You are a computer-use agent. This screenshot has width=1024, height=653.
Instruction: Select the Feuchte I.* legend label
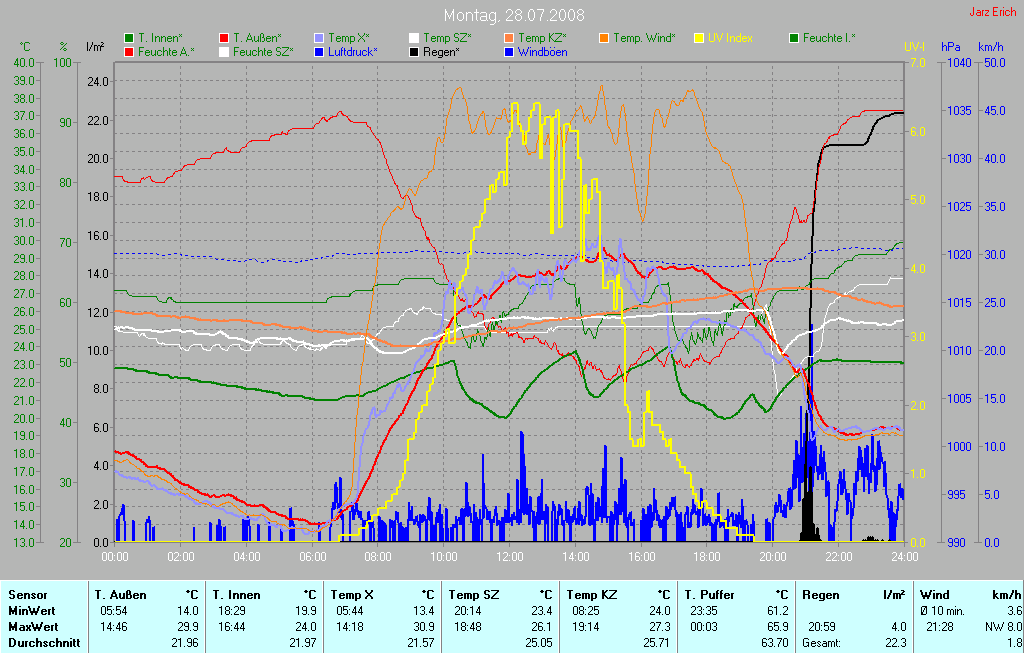(829, 39)
